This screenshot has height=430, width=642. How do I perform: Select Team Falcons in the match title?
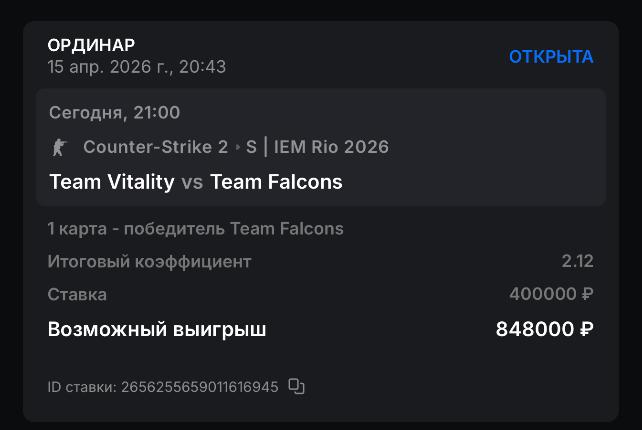pyautogui.click(x=276, y=182)
